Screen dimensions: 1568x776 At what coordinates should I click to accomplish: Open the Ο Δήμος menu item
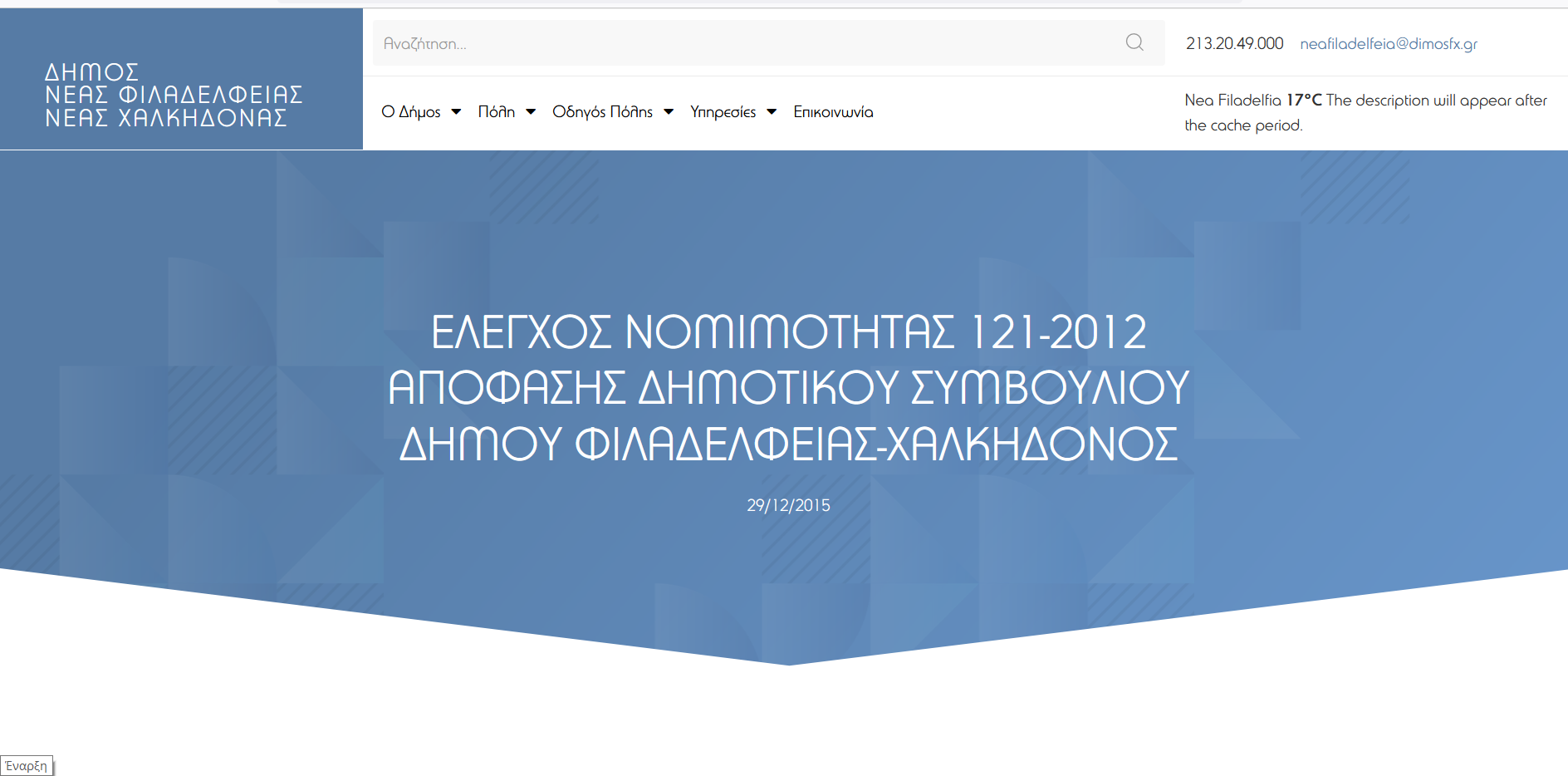click(411, 112)
